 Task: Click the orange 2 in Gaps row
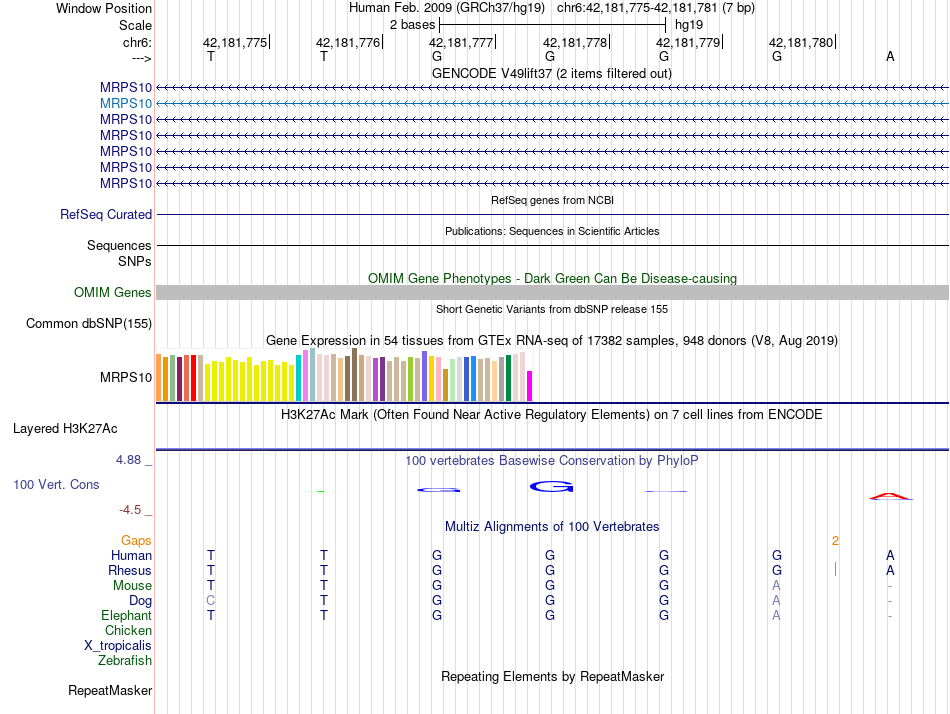[835, 541]
